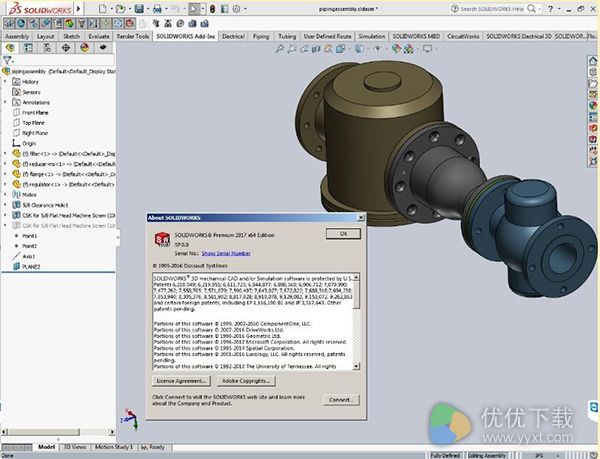
Task: Switch to the Render Tools tab
Action: click(133, 36)
